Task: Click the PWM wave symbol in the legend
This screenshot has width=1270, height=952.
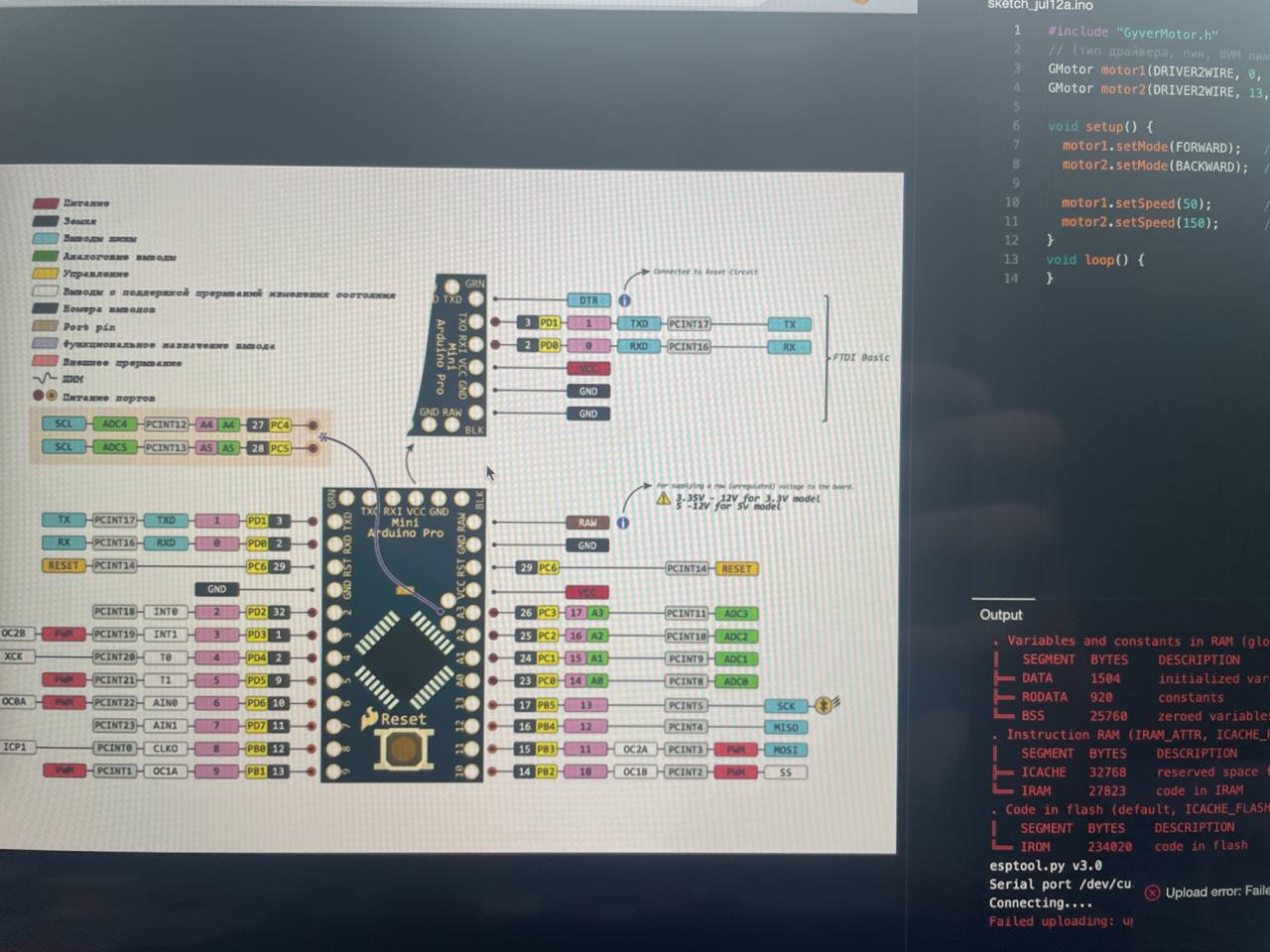Action: 46,379
